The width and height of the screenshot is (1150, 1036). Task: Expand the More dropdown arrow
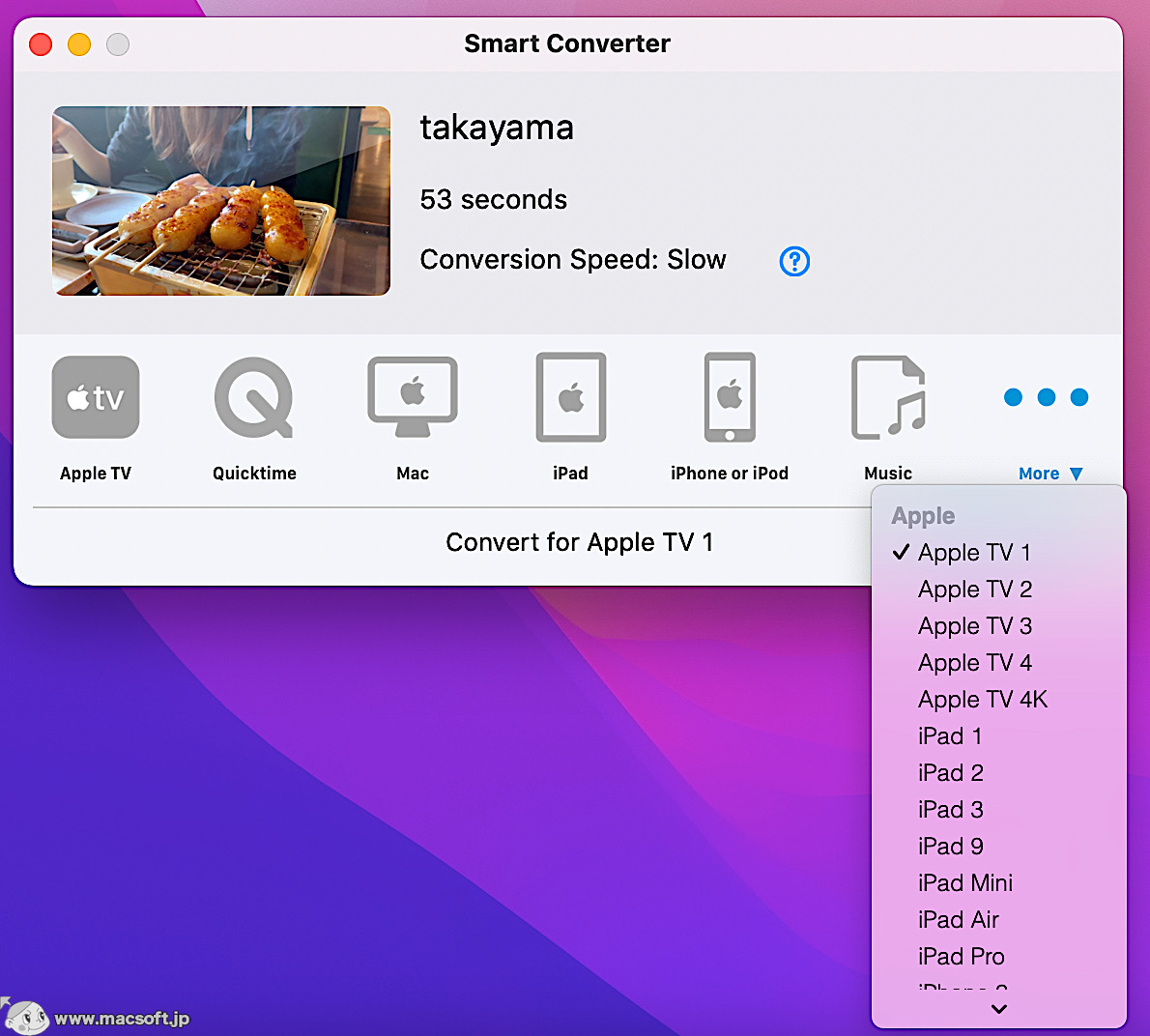1076,473
